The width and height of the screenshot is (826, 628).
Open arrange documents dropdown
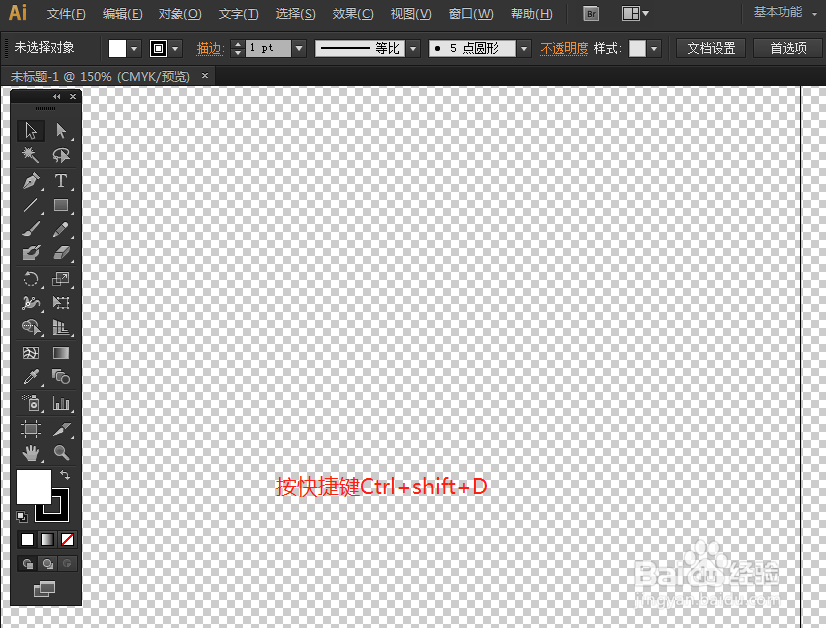pos(635,14)
